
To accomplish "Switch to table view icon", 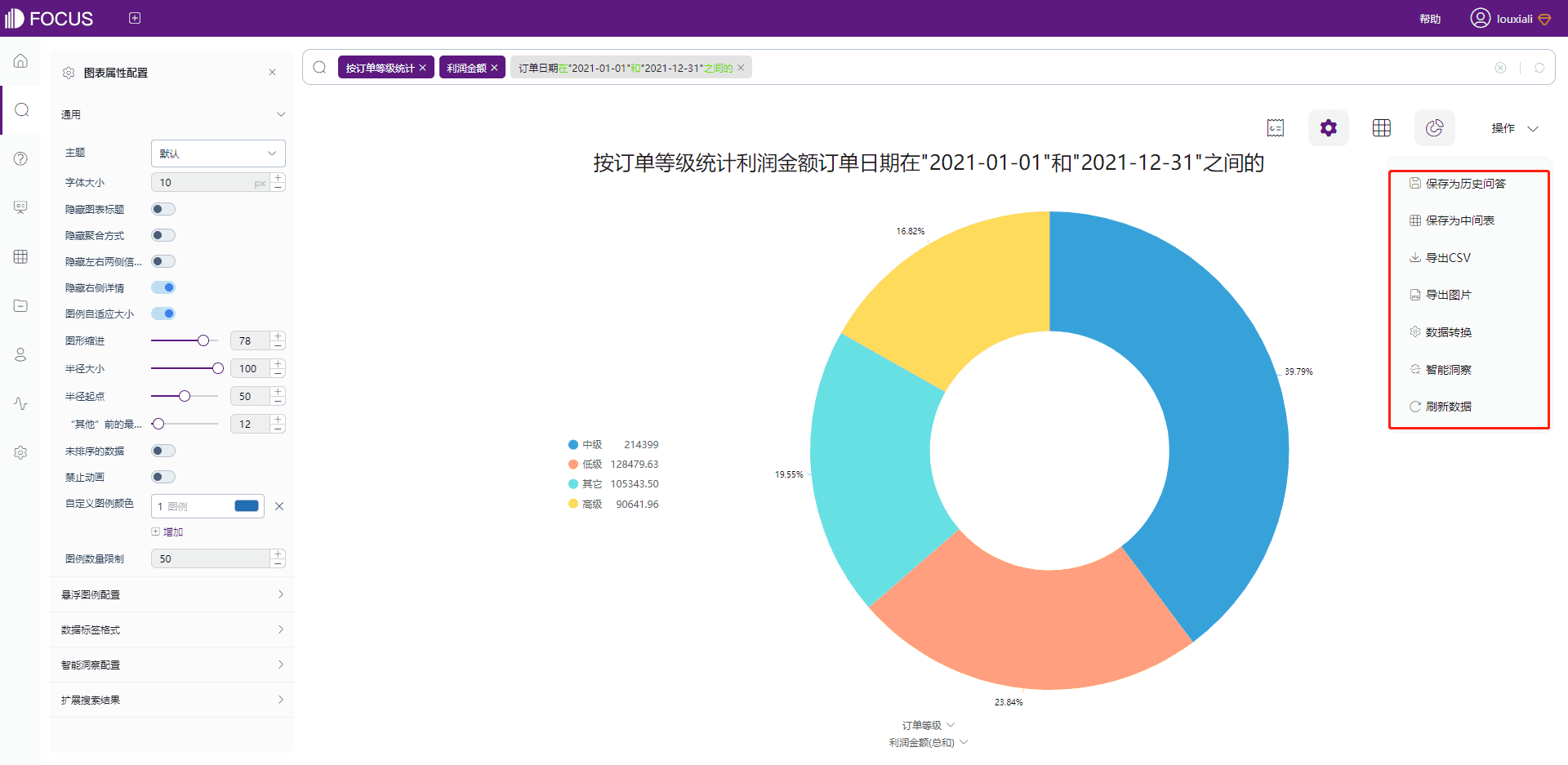I will pyautogui.click(x=1382, y=128).
